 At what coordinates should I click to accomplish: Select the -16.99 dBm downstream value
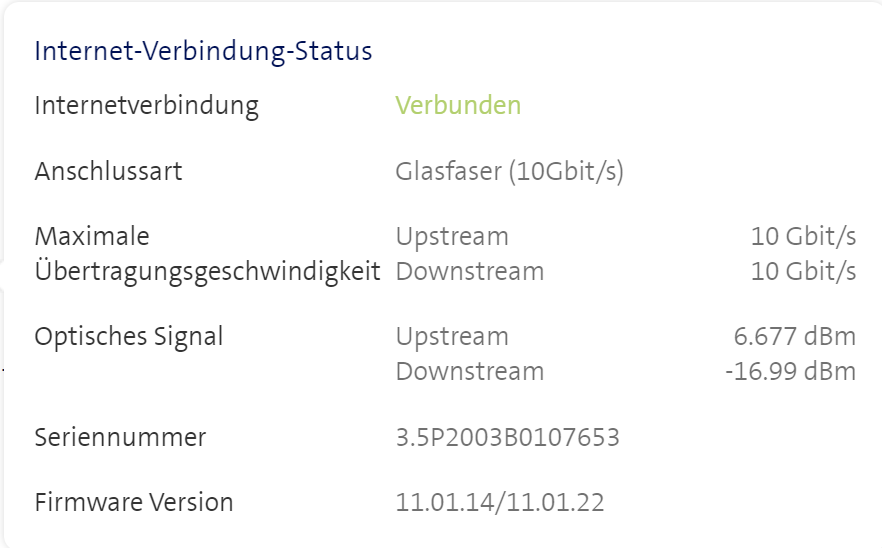[x=790, y=372]
